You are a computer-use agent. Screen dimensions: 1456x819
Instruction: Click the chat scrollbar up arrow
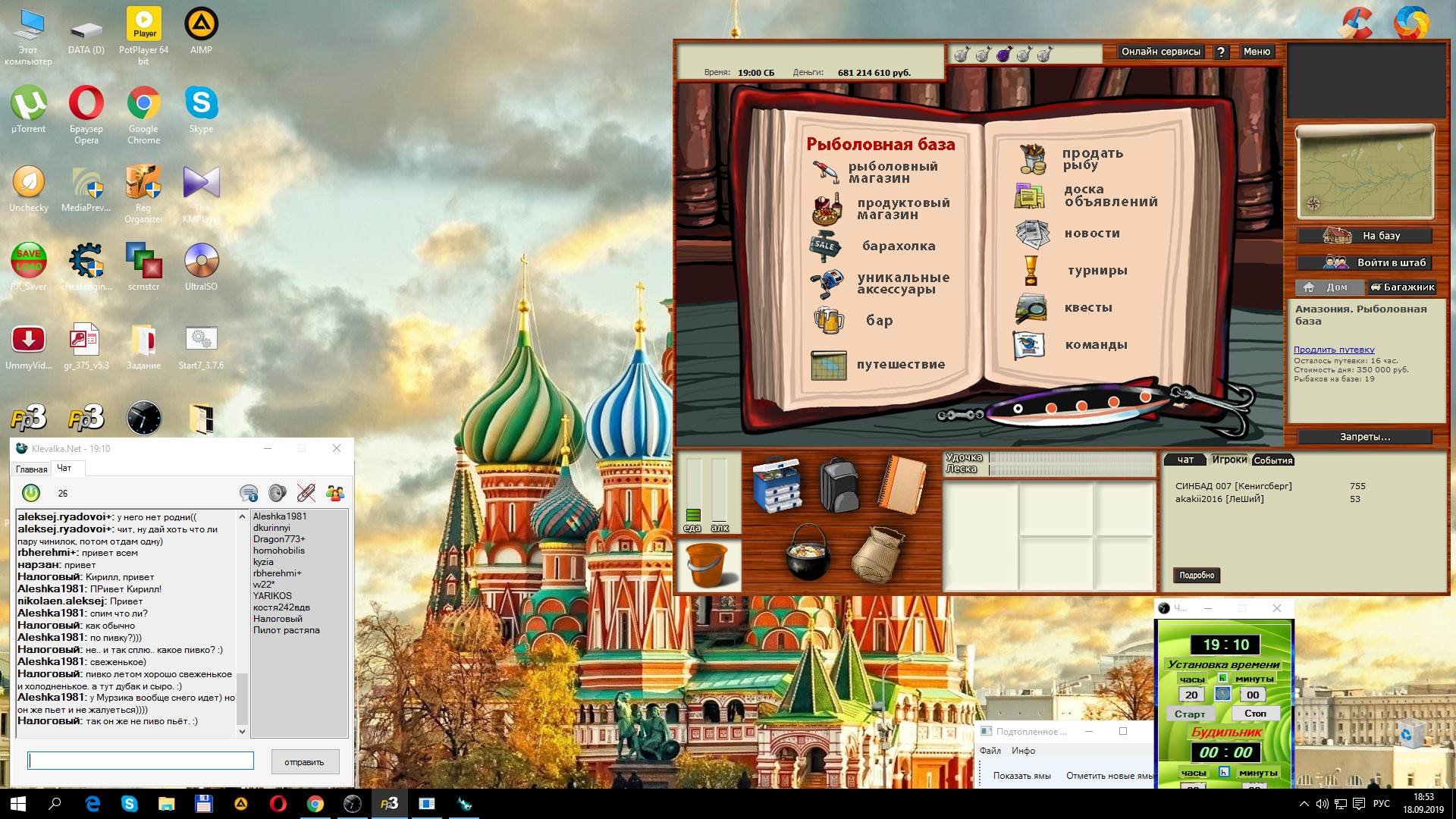point(243,516)
